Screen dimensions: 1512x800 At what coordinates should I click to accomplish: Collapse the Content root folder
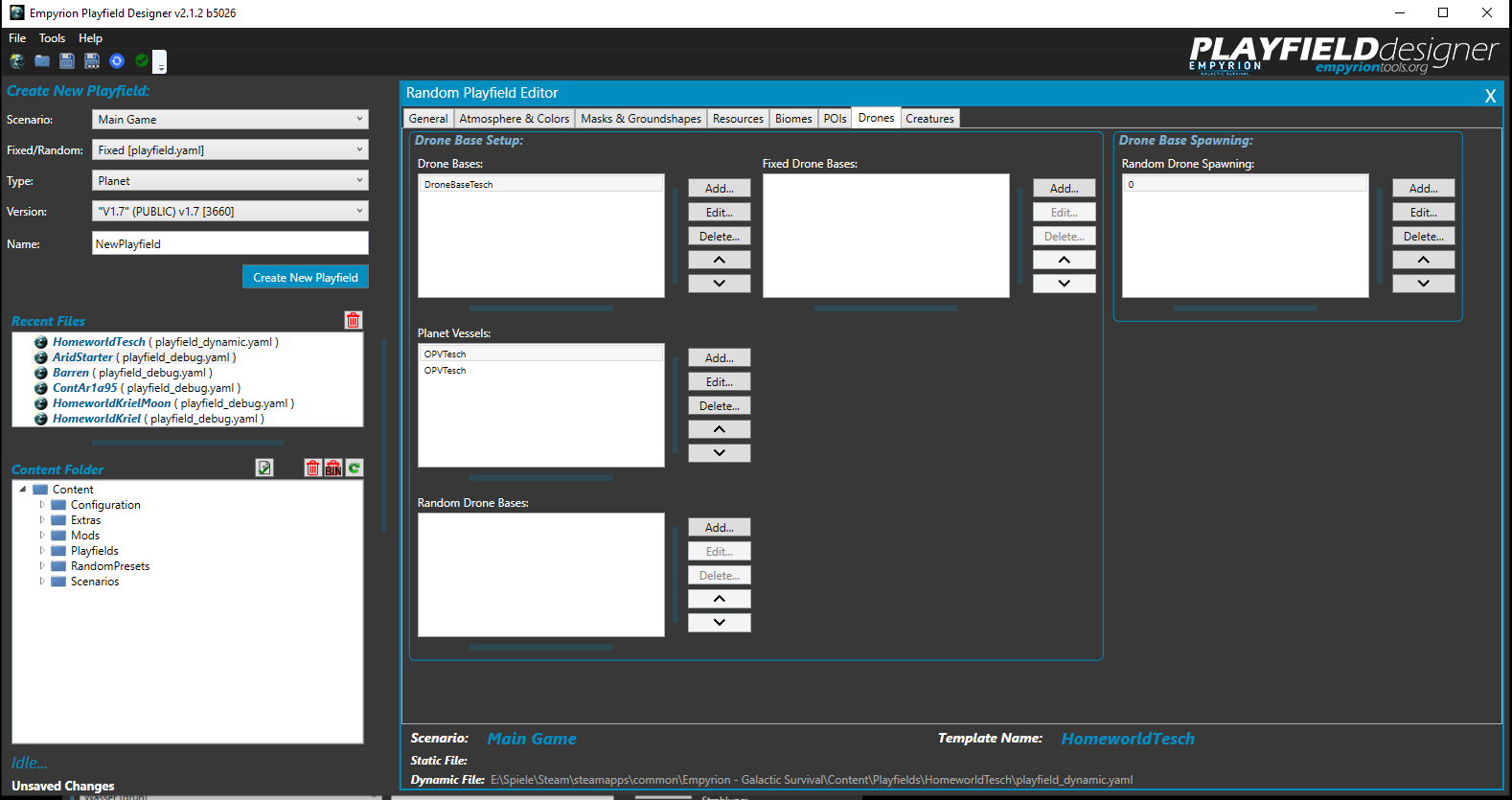(23, 490)
